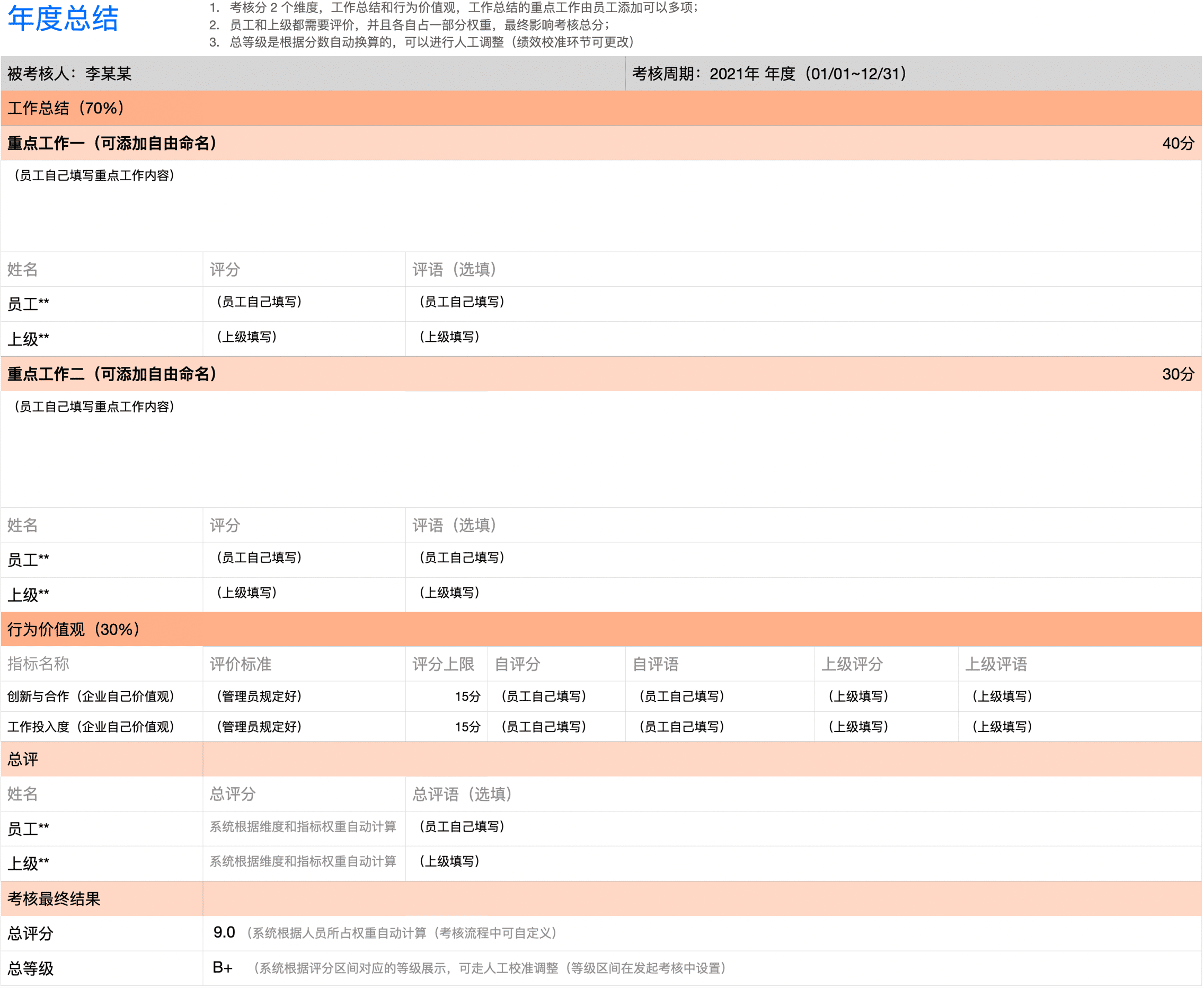Click 评价标准 cell in 工作投入度 row
Image resolution: width=1204 pixels, height=988 pixels.
point(304,727)
